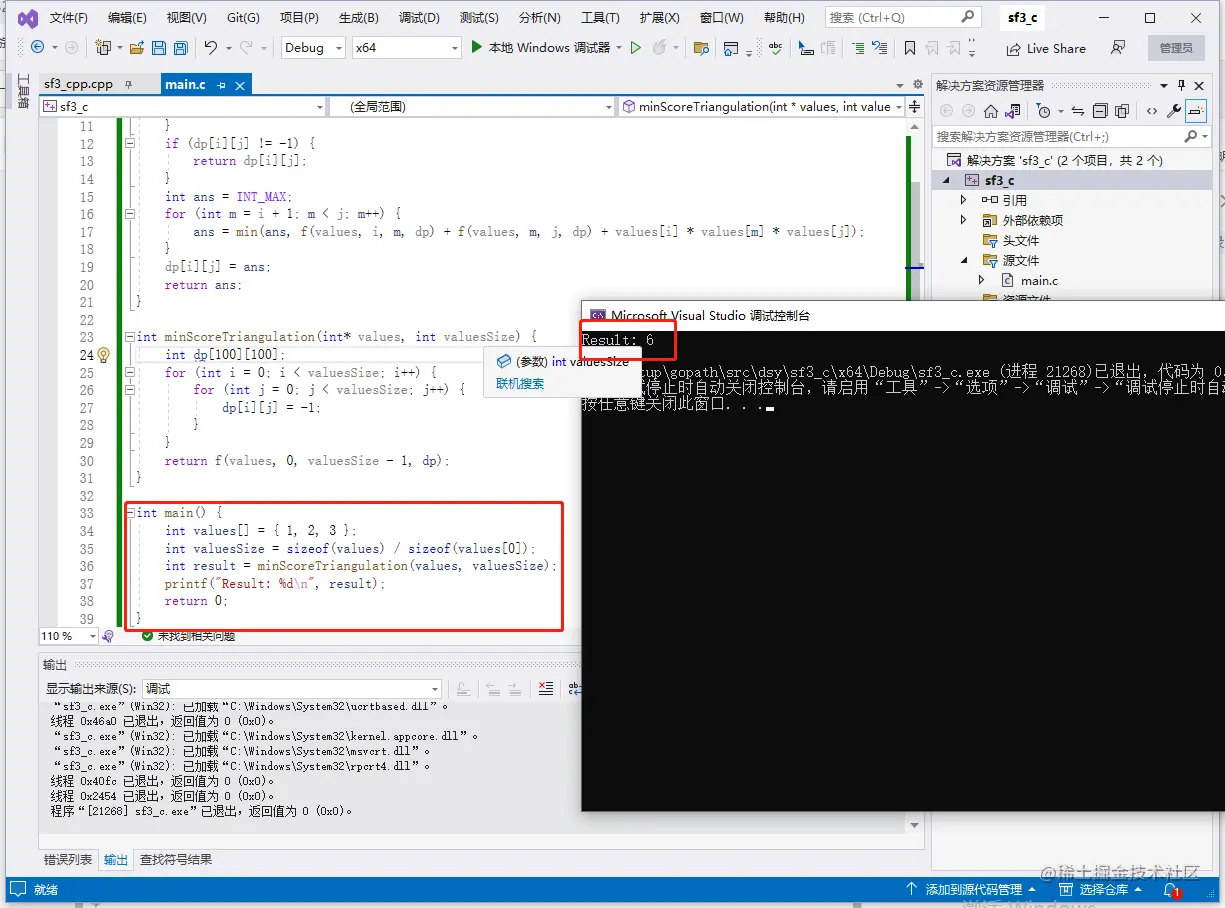Click the feedback person icon
1225x908 pixels.
pyautogui.click(x=1118, y=47)
